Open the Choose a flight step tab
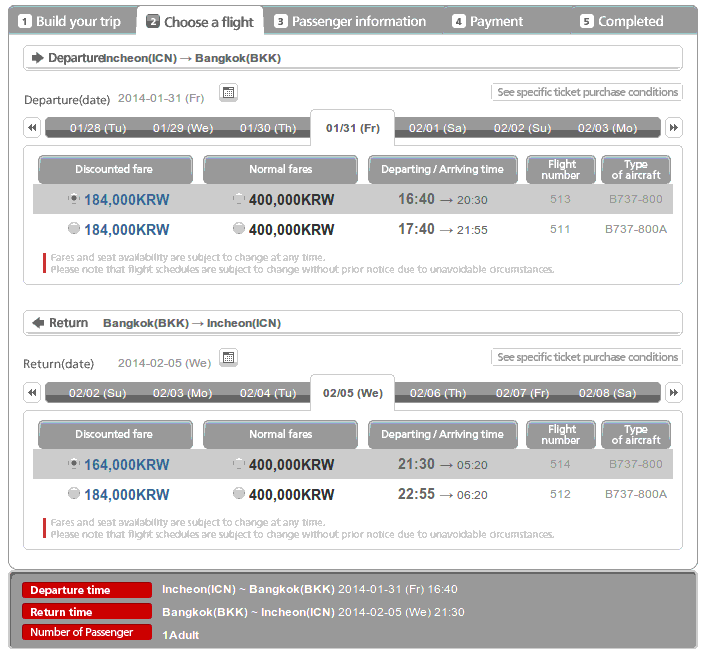Viewport: 703px width, 649px height. pos(200,21)
